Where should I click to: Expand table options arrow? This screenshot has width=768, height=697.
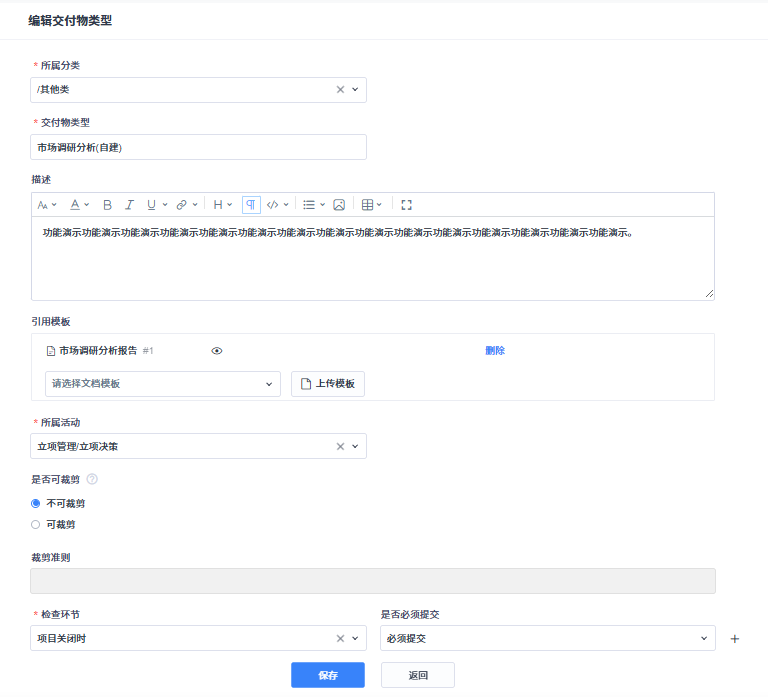pos(379,205)
